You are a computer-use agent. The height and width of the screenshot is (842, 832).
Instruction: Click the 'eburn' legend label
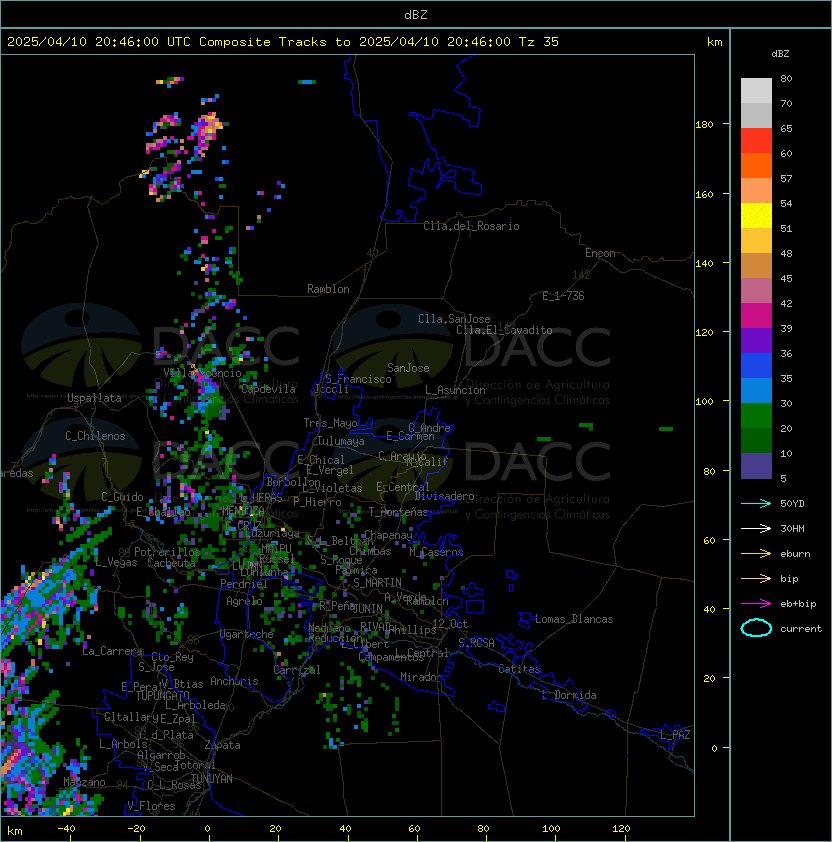coord(795,554)
